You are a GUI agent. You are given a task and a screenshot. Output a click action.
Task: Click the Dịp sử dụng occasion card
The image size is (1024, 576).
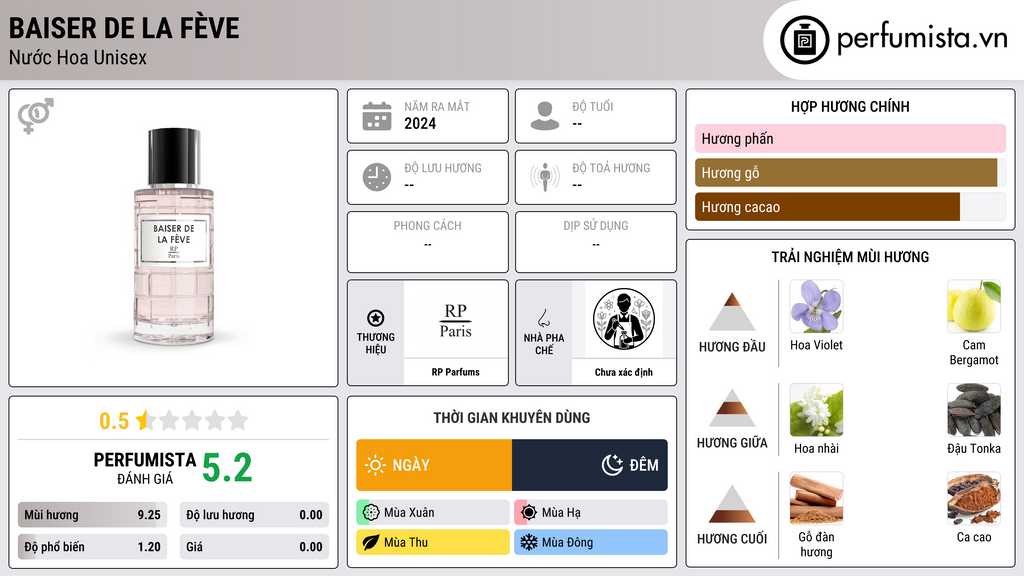click(596, 242)
